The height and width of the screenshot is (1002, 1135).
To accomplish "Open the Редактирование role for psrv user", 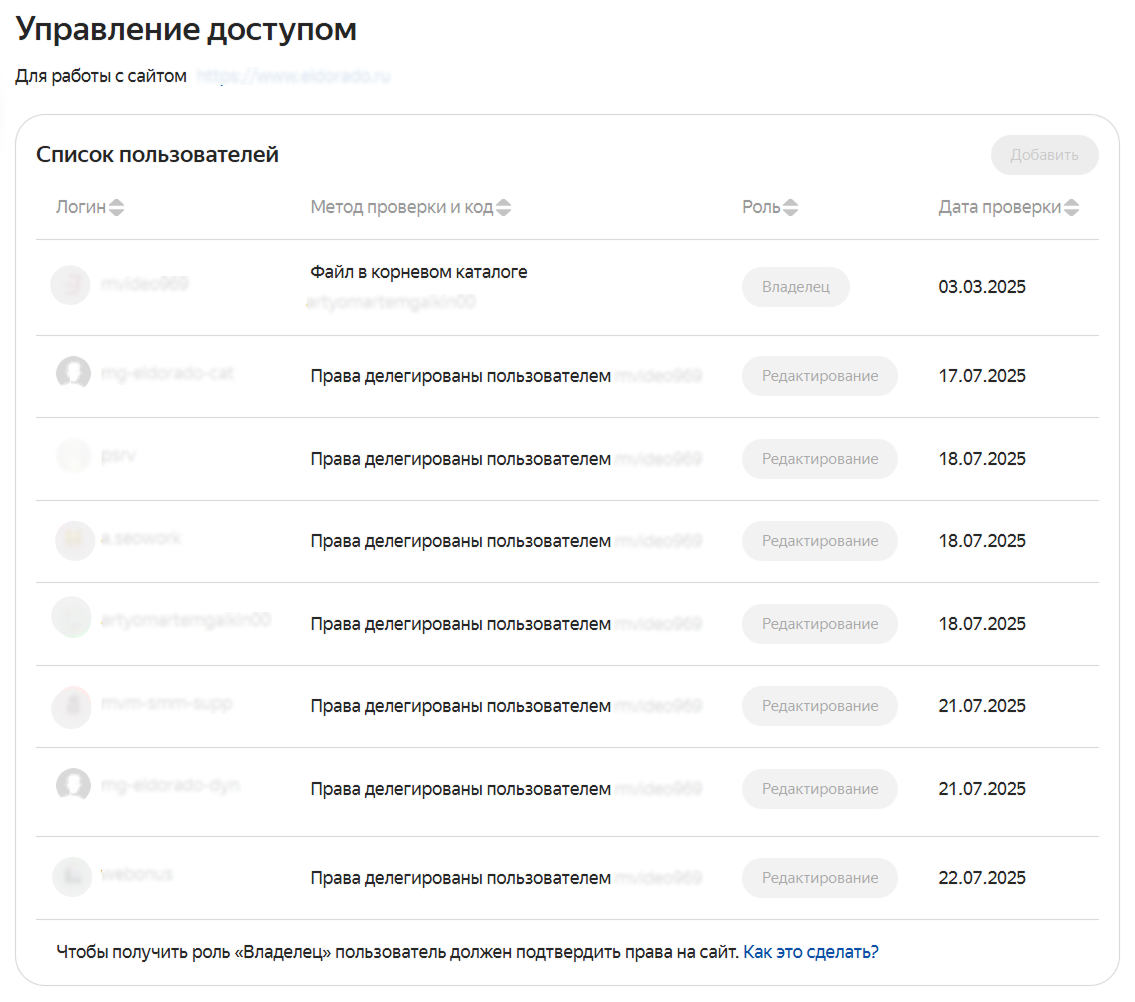I will coord(819,459).
